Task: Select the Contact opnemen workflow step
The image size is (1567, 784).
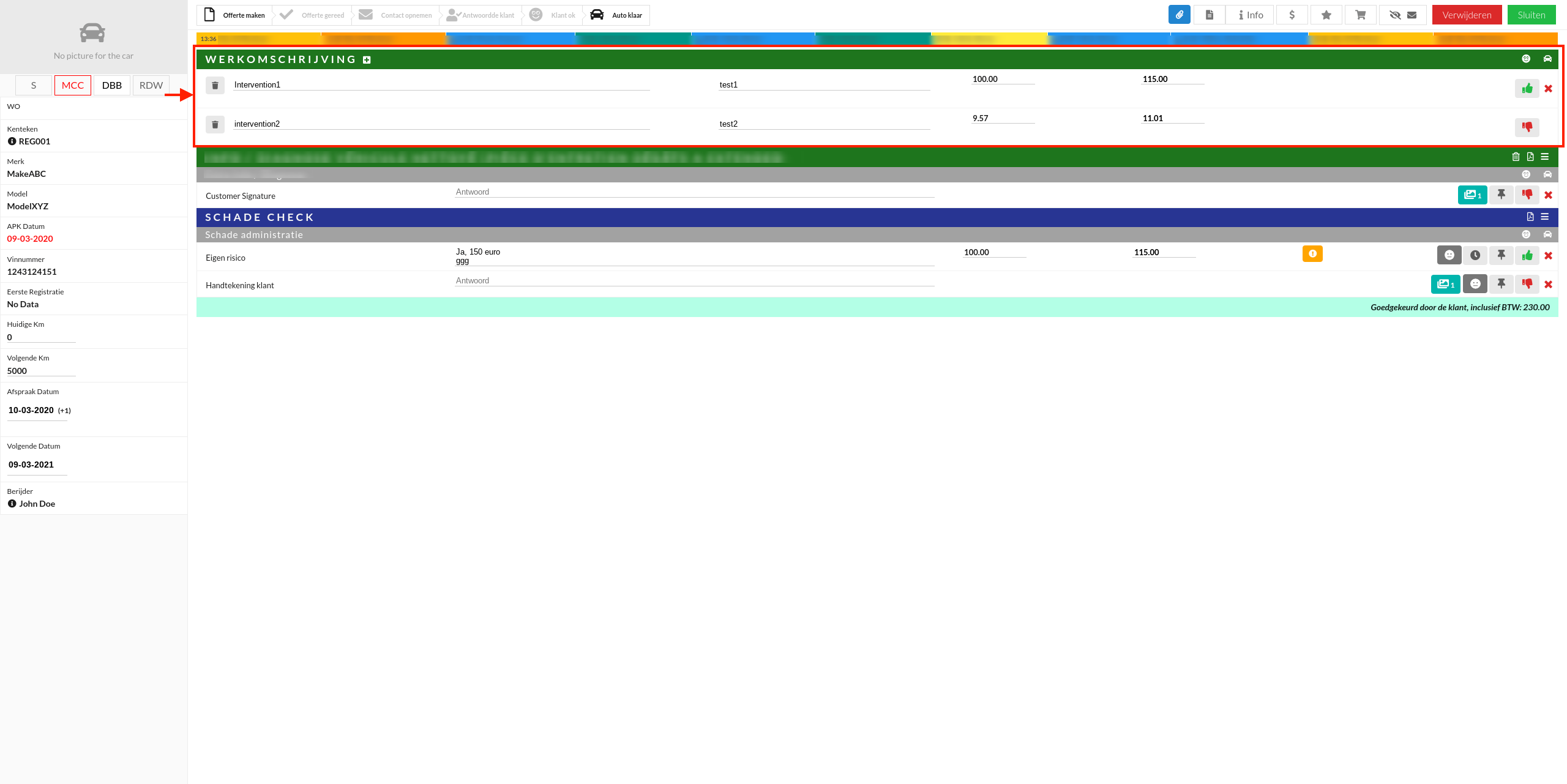Action: click(x=395, y=15)
